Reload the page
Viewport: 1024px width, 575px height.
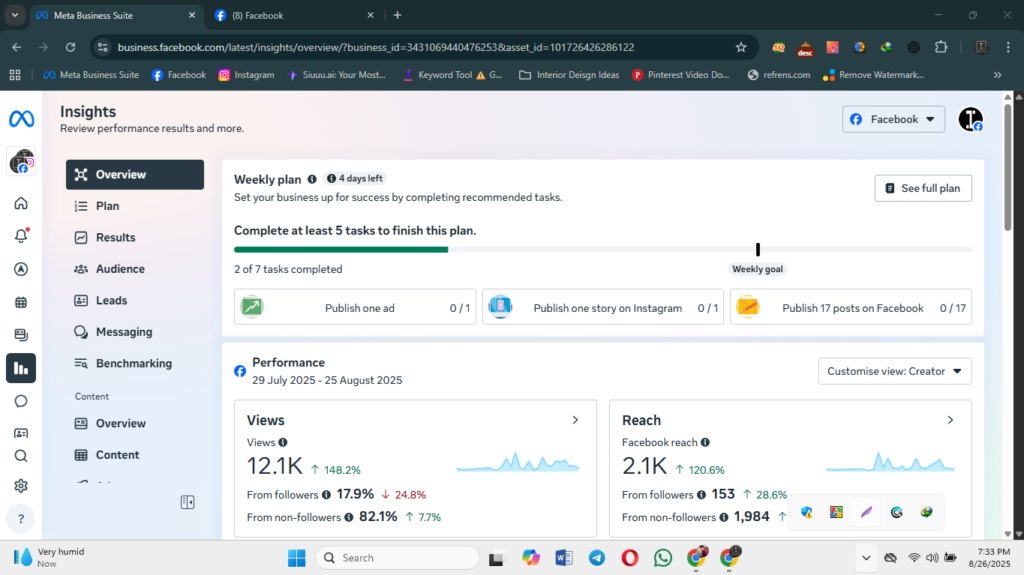[71, 47]
